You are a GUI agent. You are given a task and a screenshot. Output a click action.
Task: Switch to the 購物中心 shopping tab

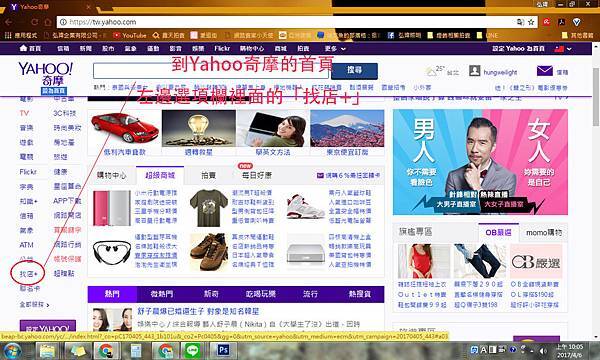[111, 175]
